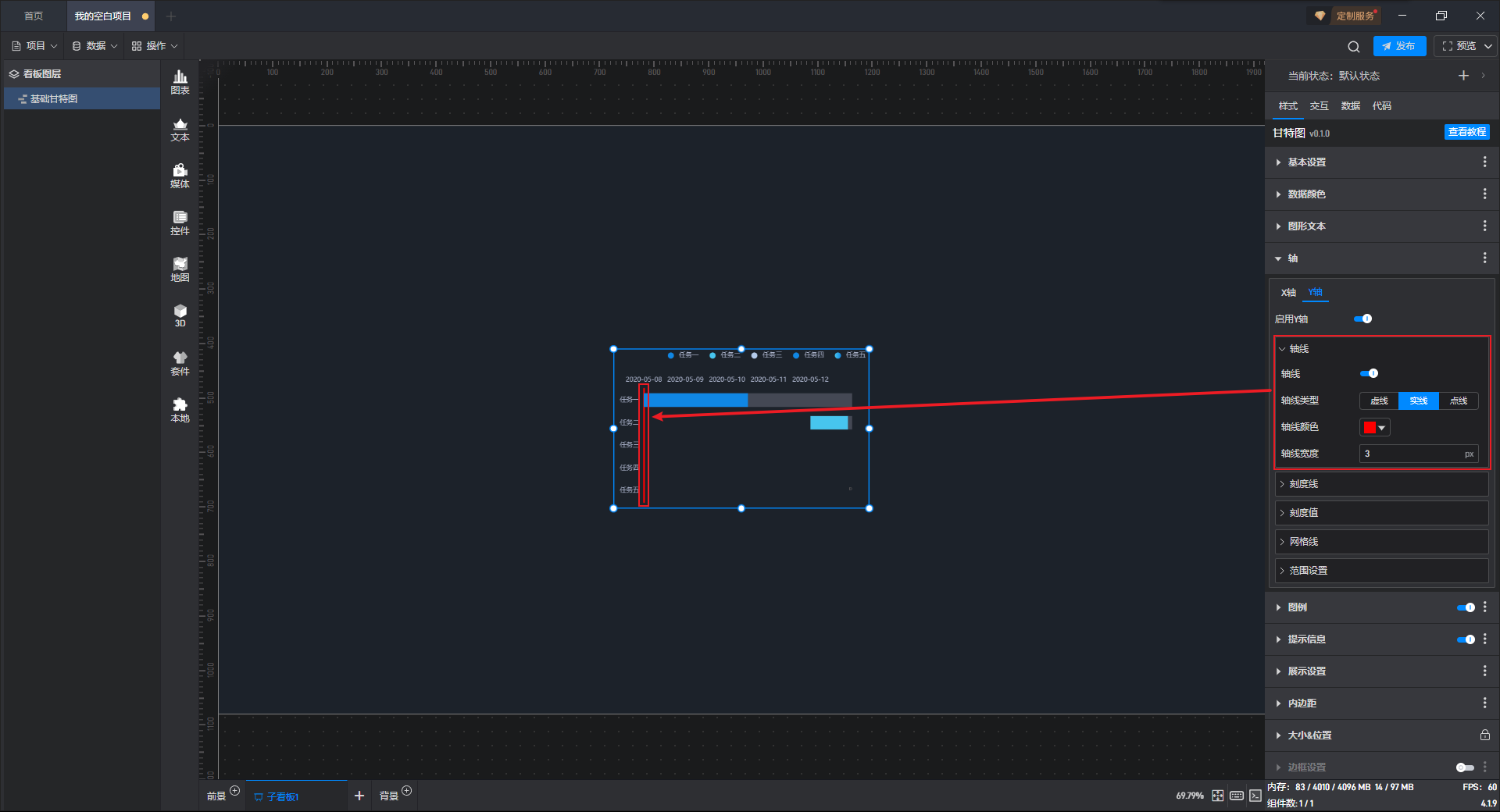Open more options for 图例 section

pyautogui.click(x=1484, y=607)
